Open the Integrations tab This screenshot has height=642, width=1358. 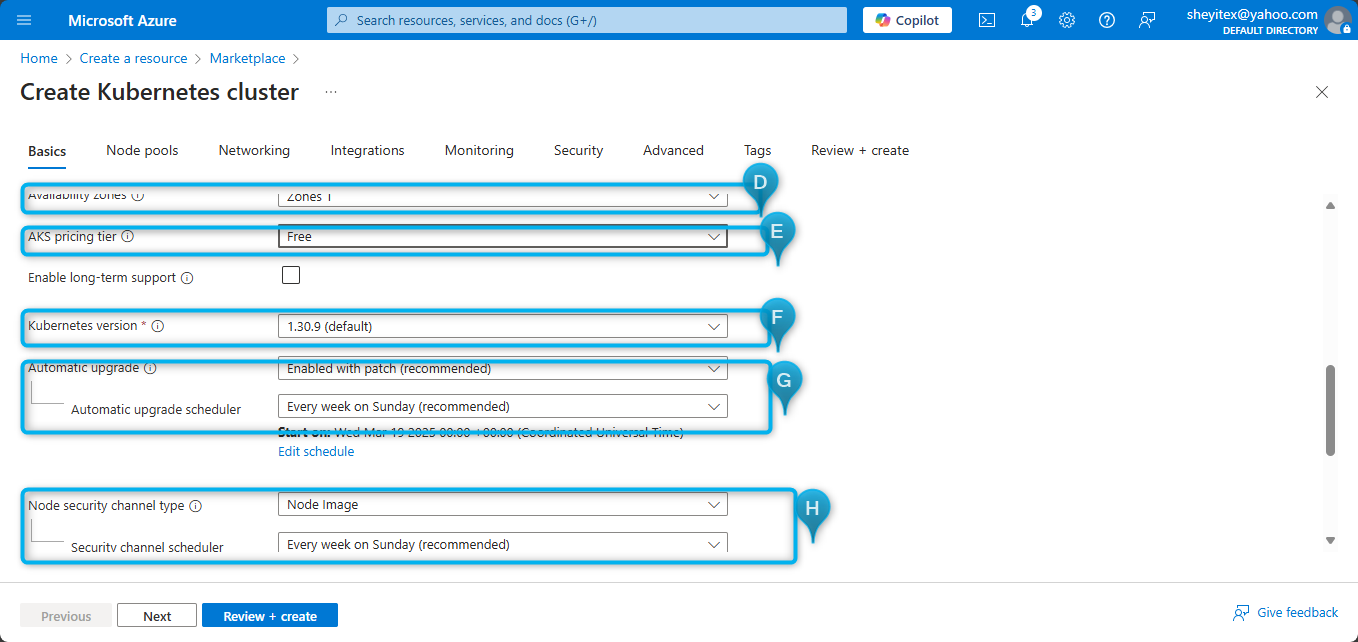[367, 150]
